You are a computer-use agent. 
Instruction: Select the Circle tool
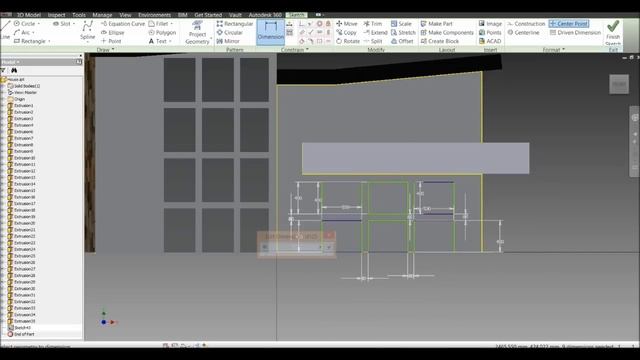(x=24, y=24)
